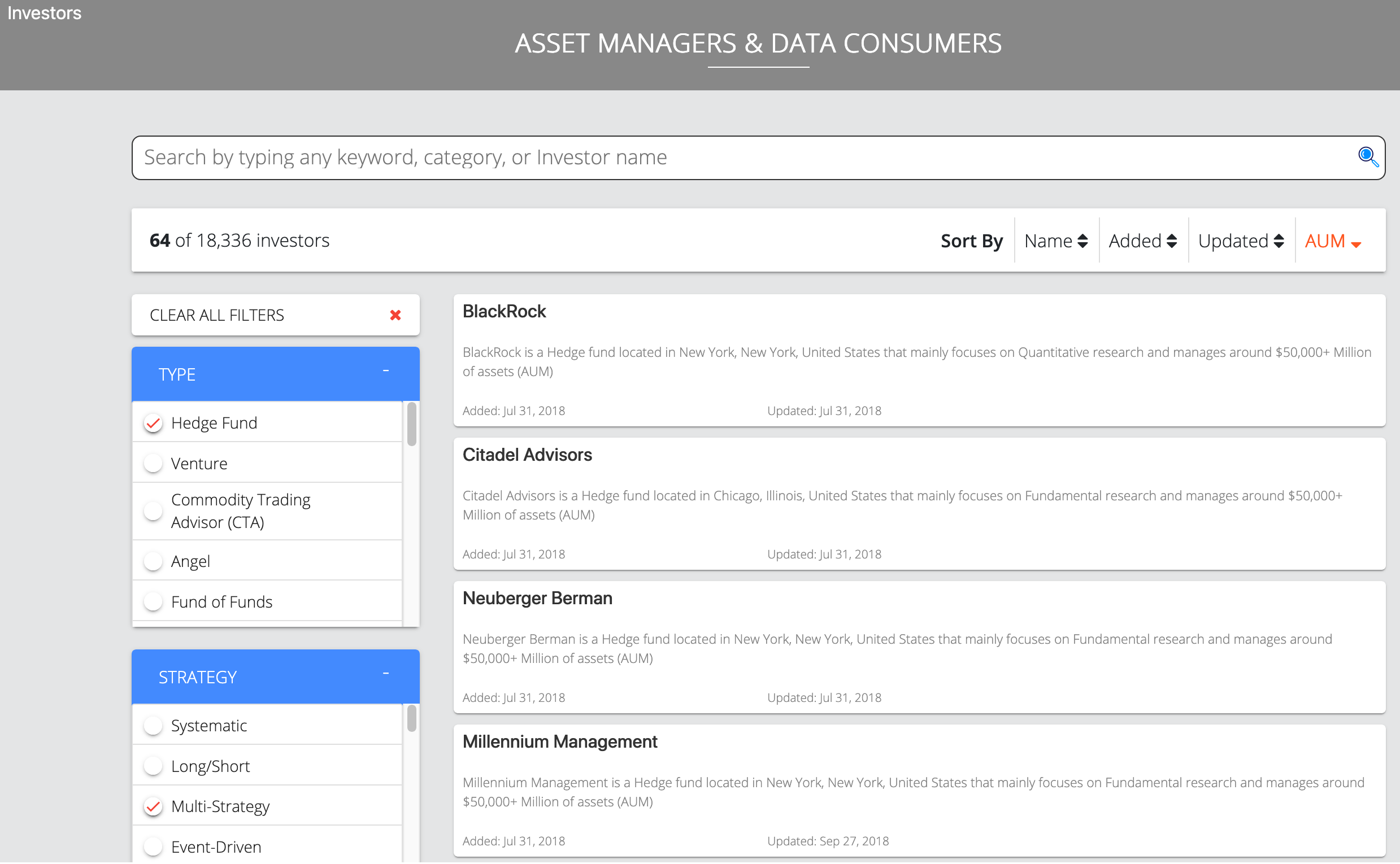Viewport: 1400px width, 864px height.
Task: Click the magnifying glass search icon
Action: click(1368, 156)
